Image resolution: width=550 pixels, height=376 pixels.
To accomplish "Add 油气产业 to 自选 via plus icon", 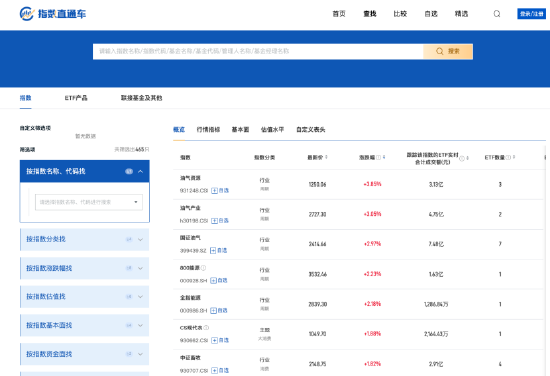I will [x=214, y=221].
